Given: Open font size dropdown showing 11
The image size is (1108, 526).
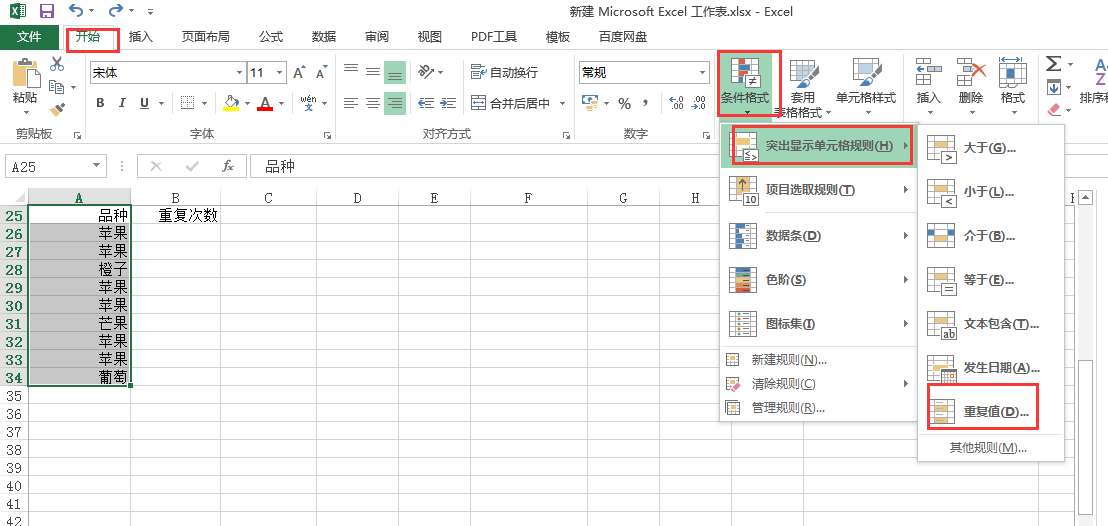Looking at the screenshot, I should pos(281,73).
